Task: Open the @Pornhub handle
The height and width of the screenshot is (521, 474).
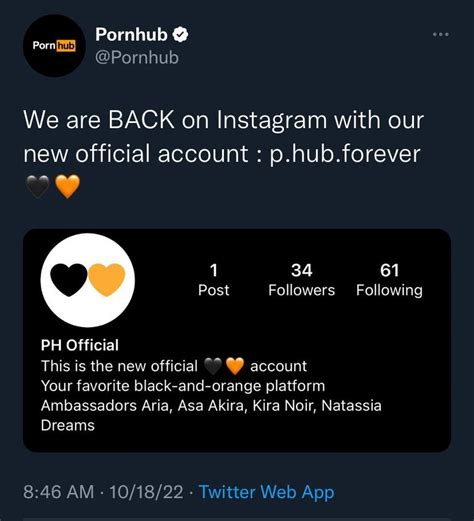Action: pos(137,58)
